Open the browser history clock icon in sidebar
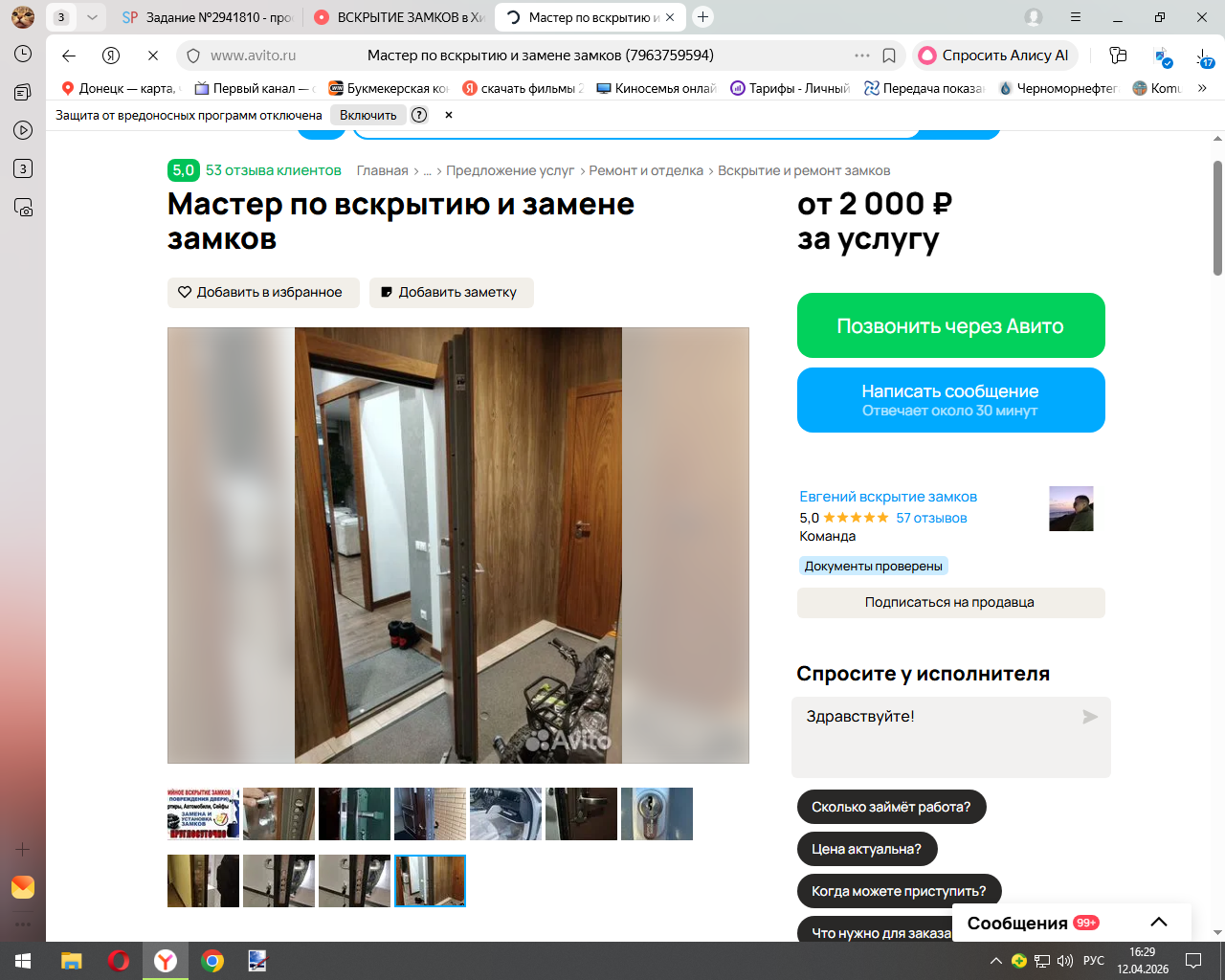Screen dimensions: 1225x980 [x=23, y=54]
